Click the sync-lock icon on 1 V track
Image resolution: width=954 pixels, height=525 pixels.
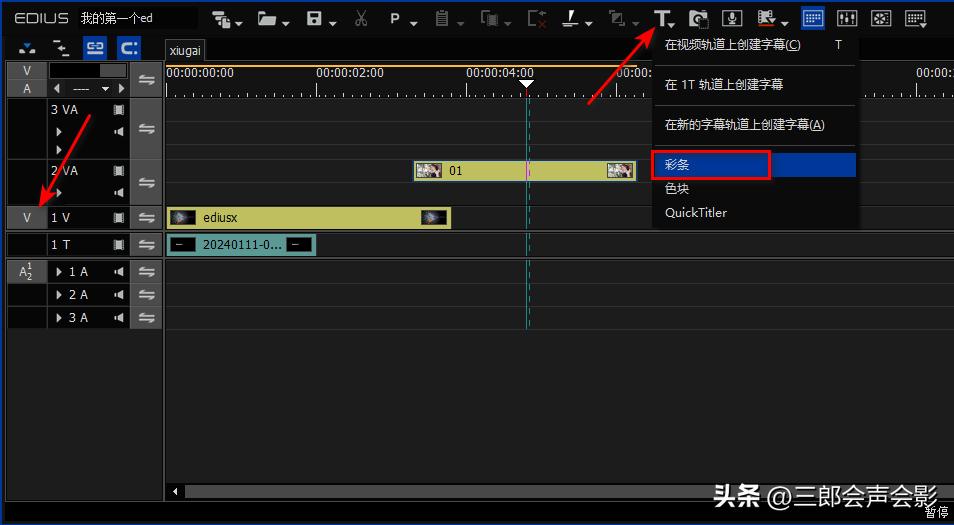tap(146, 218)
